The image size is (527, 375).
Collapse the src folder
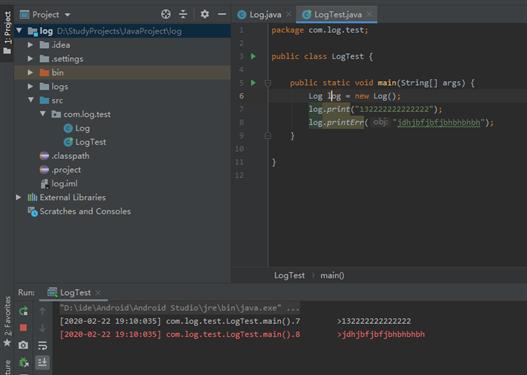coord(31,100)
